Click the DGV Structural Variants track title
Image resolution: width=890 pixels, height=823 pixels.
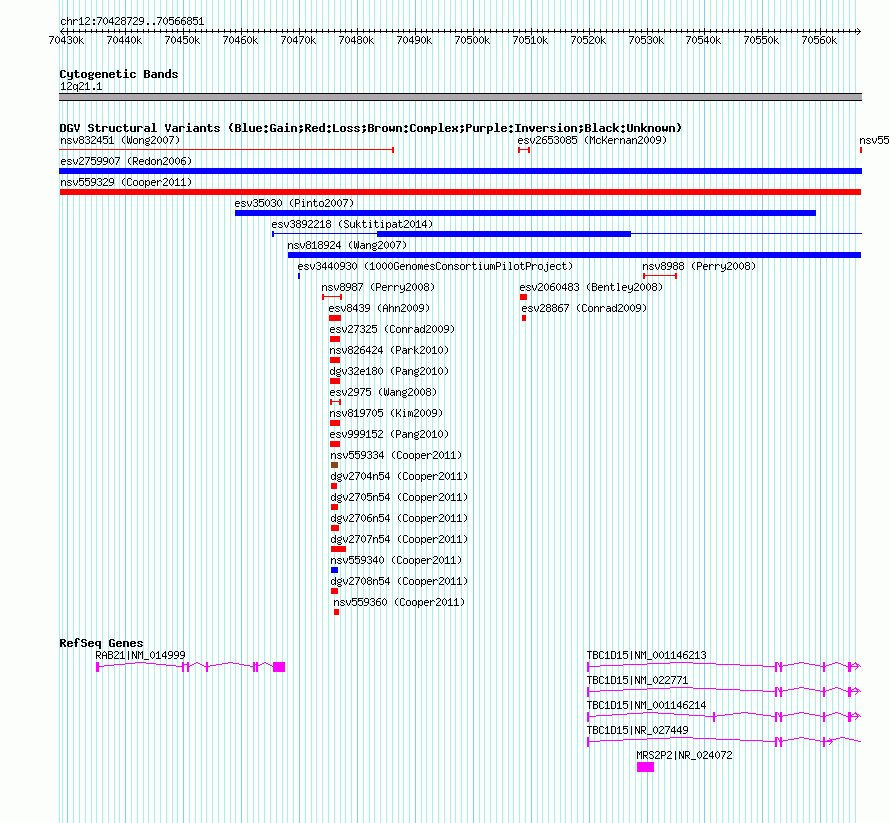371,128
